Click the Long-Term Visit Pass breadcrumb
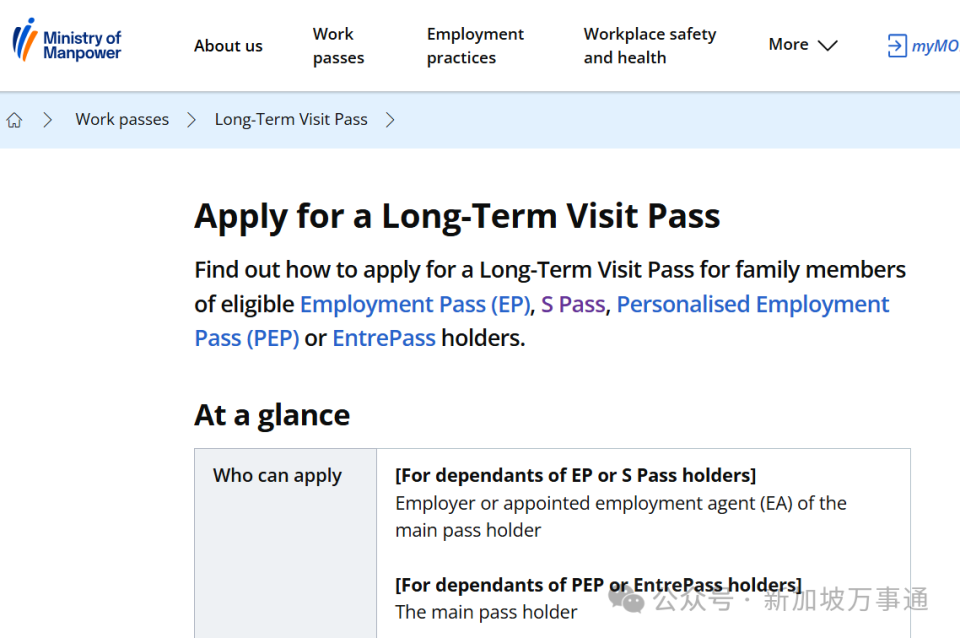 pos(291,120)
